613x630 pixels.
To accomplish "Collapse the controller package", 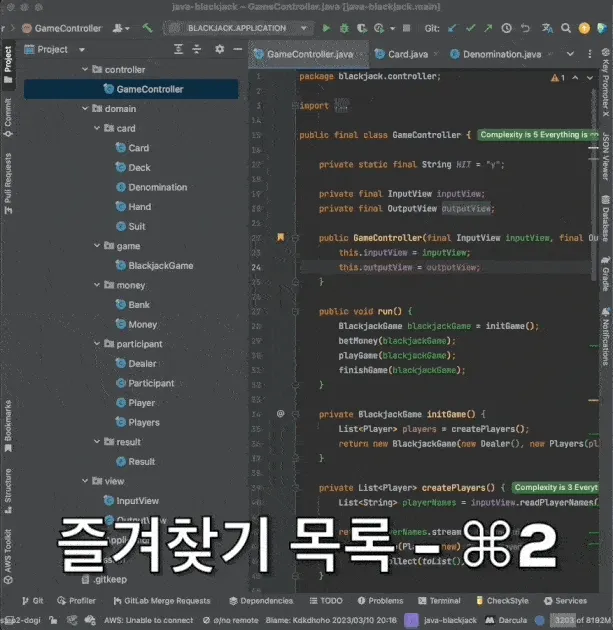I will pyautogui.click(x=85, y=69).
